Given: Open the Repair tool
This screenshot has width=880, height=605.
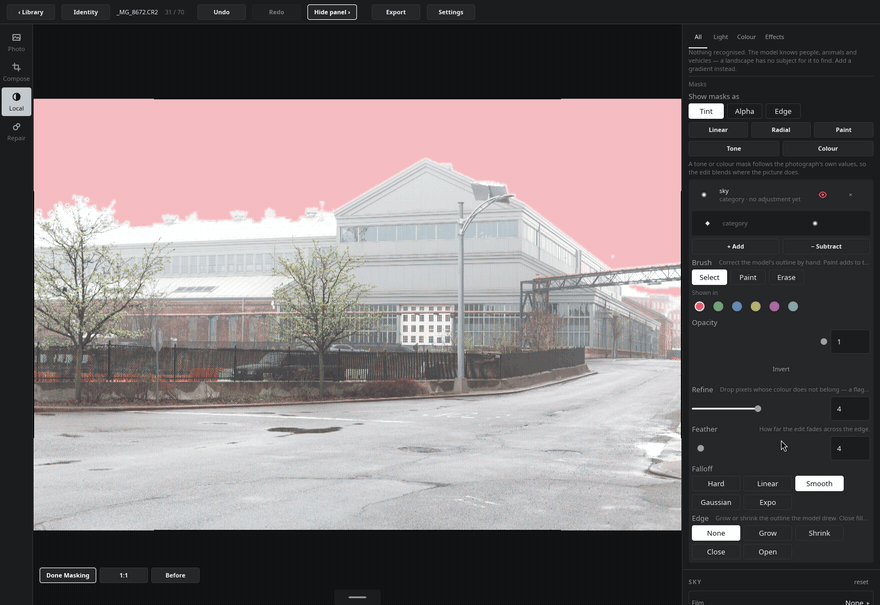Looking at the screenshot, I should coord(16,131).
